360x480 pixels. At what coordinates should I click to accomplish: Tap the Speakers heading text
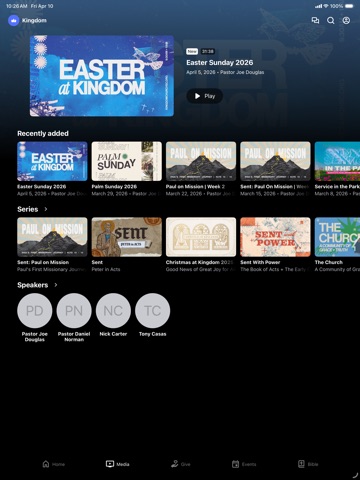[x=33, y=285]
